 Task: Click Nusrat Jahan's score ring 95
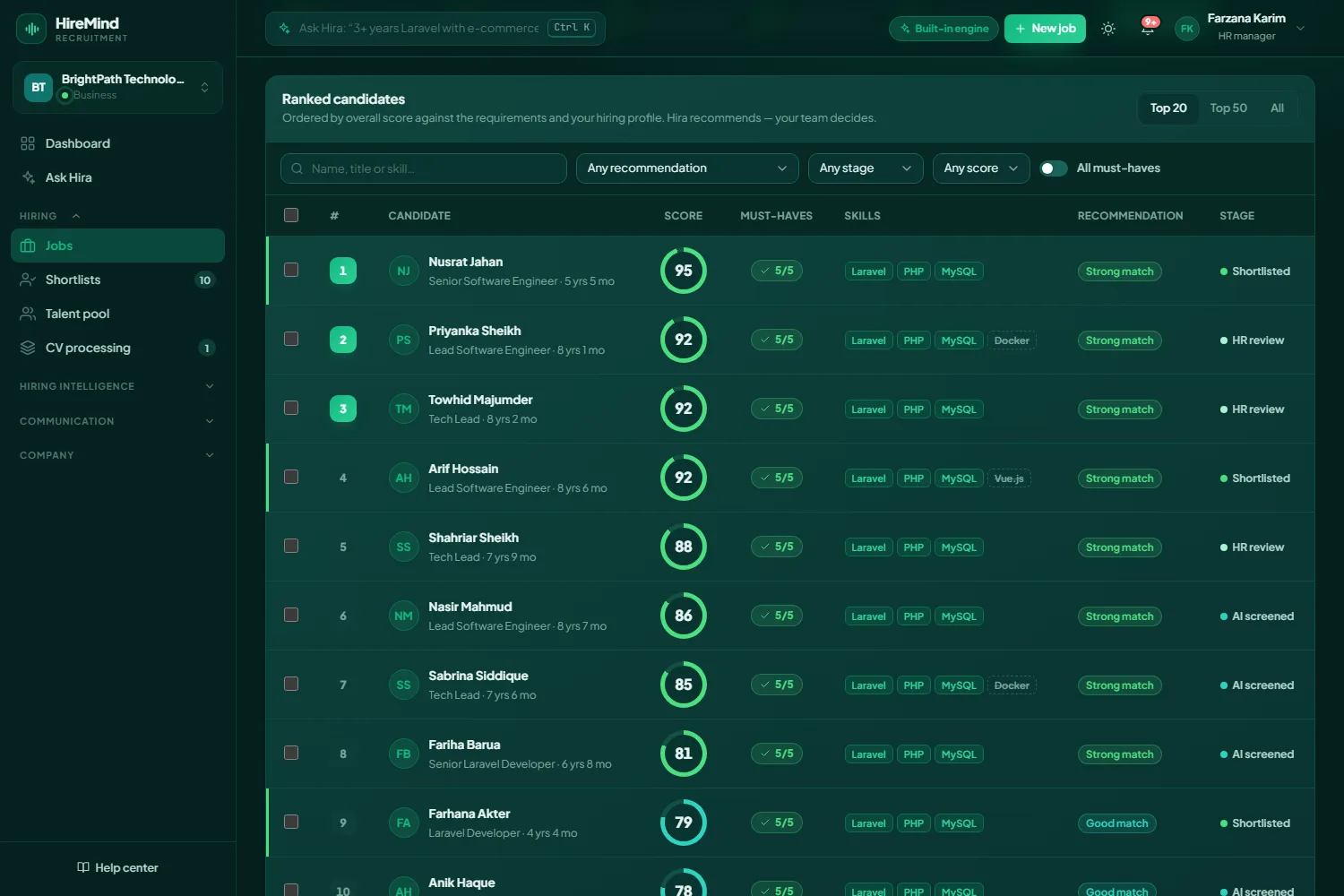point(684,271)
